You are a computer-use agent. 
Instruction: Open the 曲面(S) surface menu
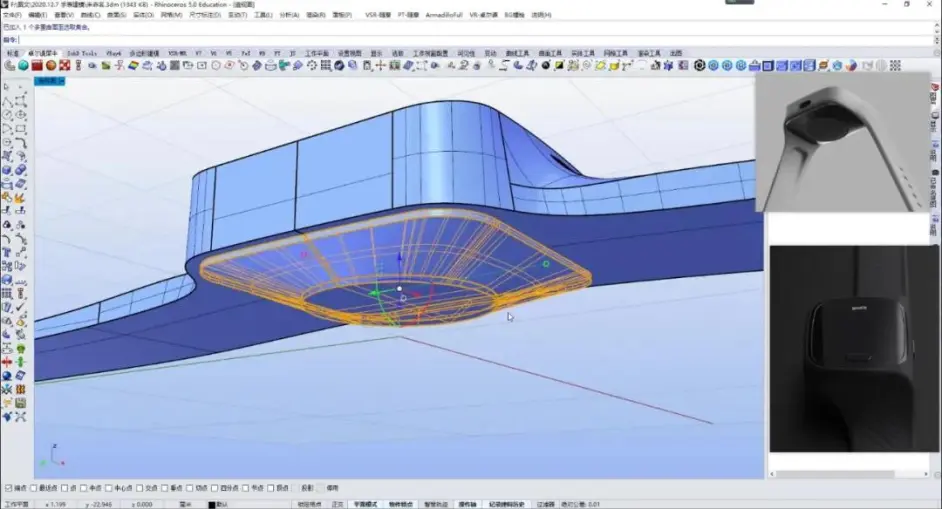117,14
